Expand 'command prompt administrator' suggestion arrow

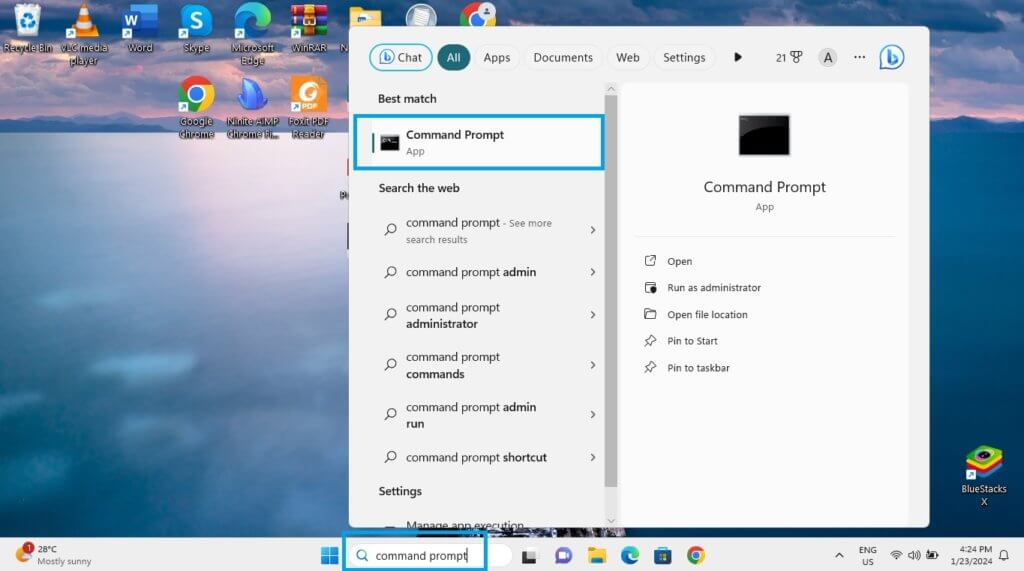click(x=592, y=315)
